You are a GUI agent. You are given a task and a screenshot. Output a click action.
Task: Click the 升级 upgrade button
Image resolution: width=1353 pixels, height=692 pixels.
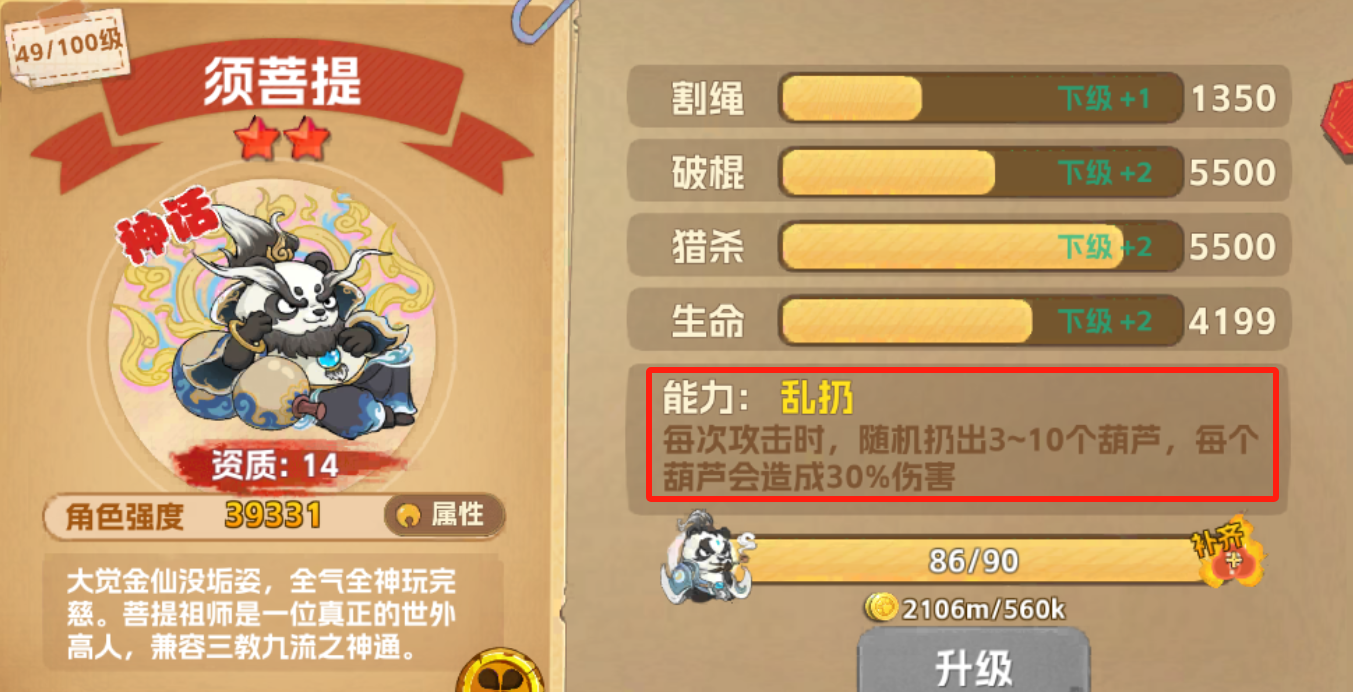coord(974,662)
